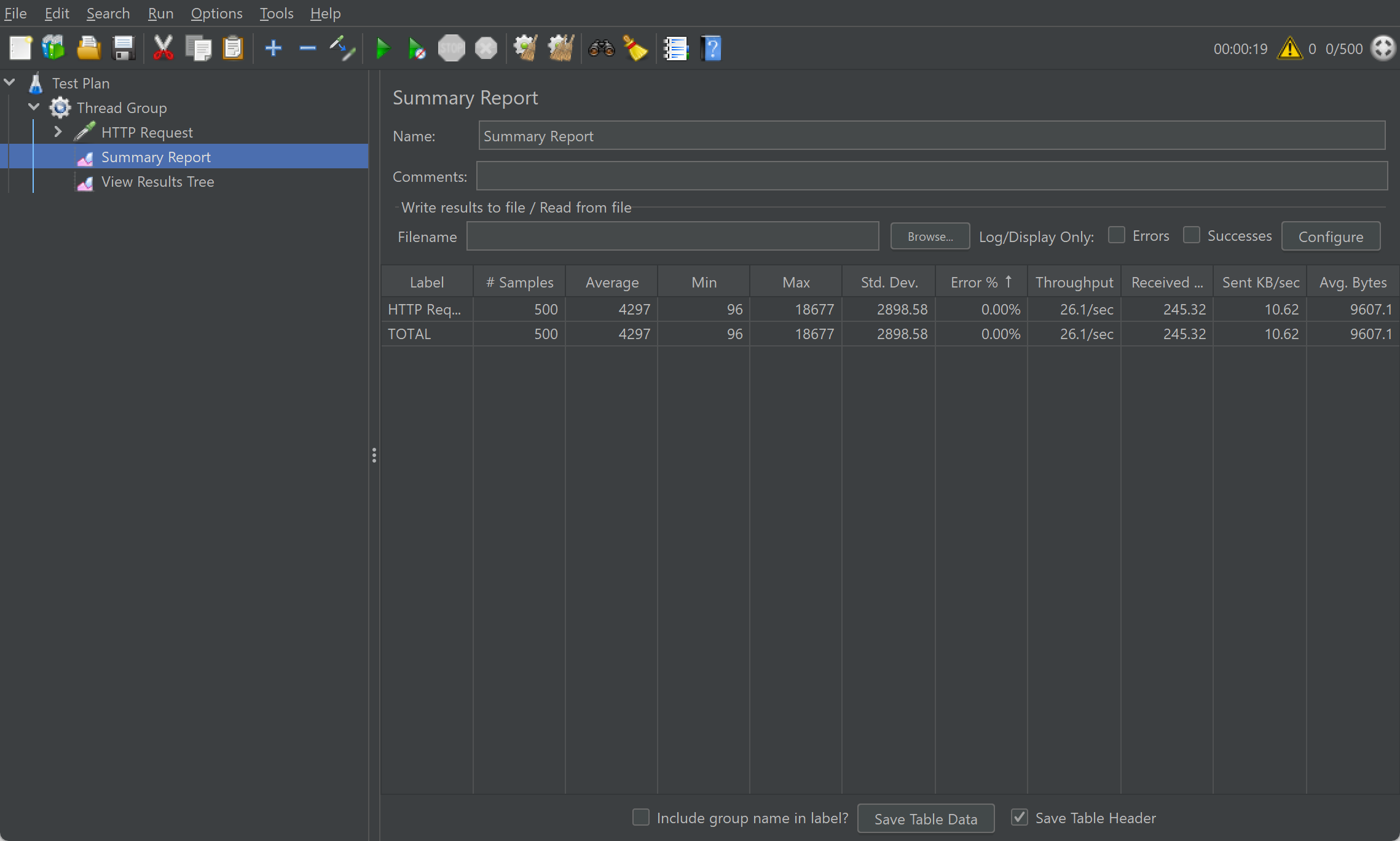Click the Configure button
The height and width of the screenshot is (841, 1400).
click(1330, 237)
